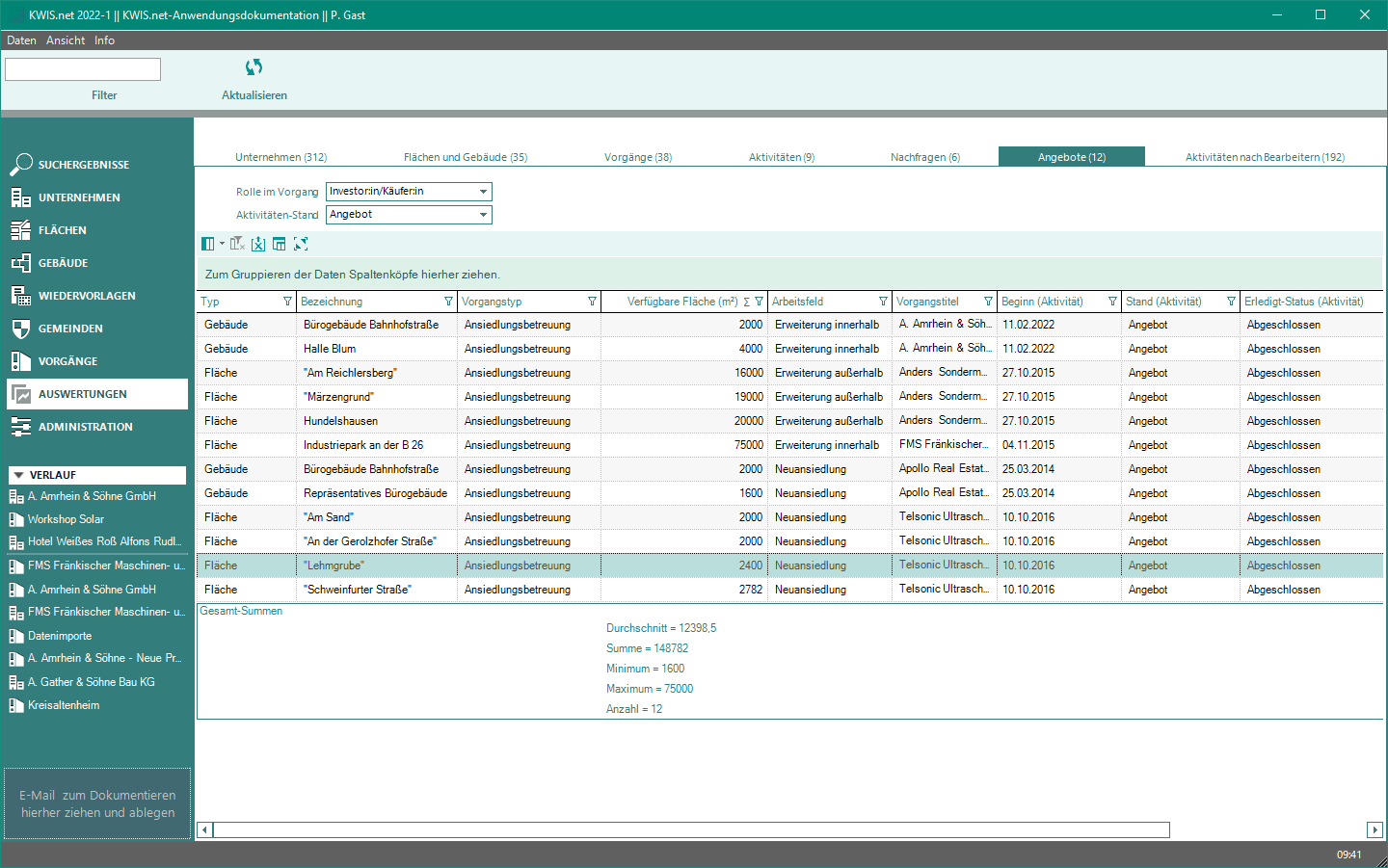Viewport: 1388px width, 868px height.
Task: Open Unternehmen in the sidebar
Action: 96,197
